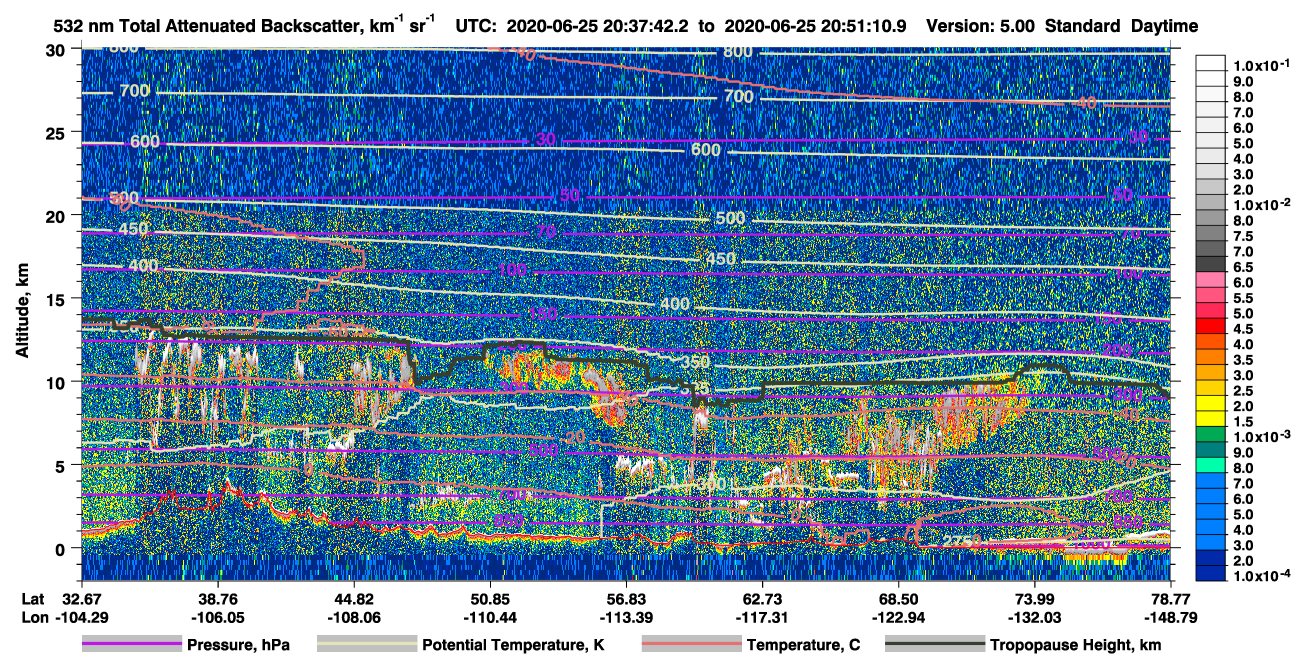Click the 25 tick on the altitude axis
1300x667 pixels.
point(58,132)
